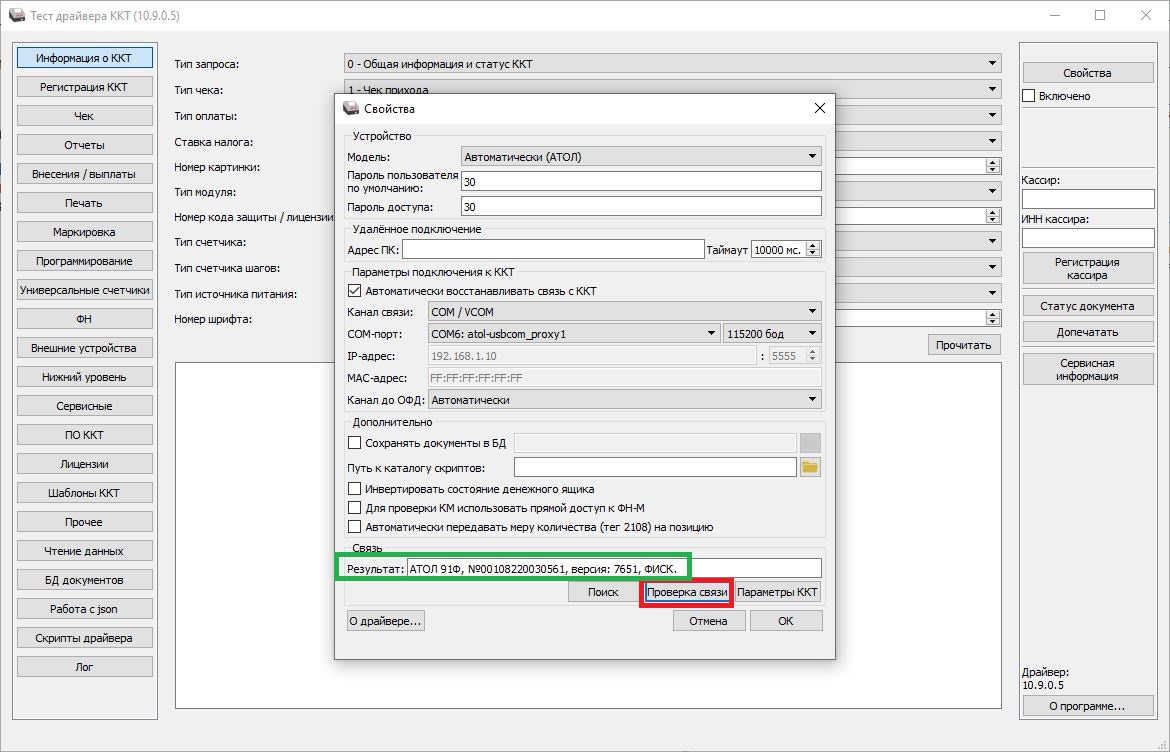This screenshot has width=1170, height=752.
Task: Check 'Инвертировать состояние денежного ящика' option
Action: pos(354,489)
